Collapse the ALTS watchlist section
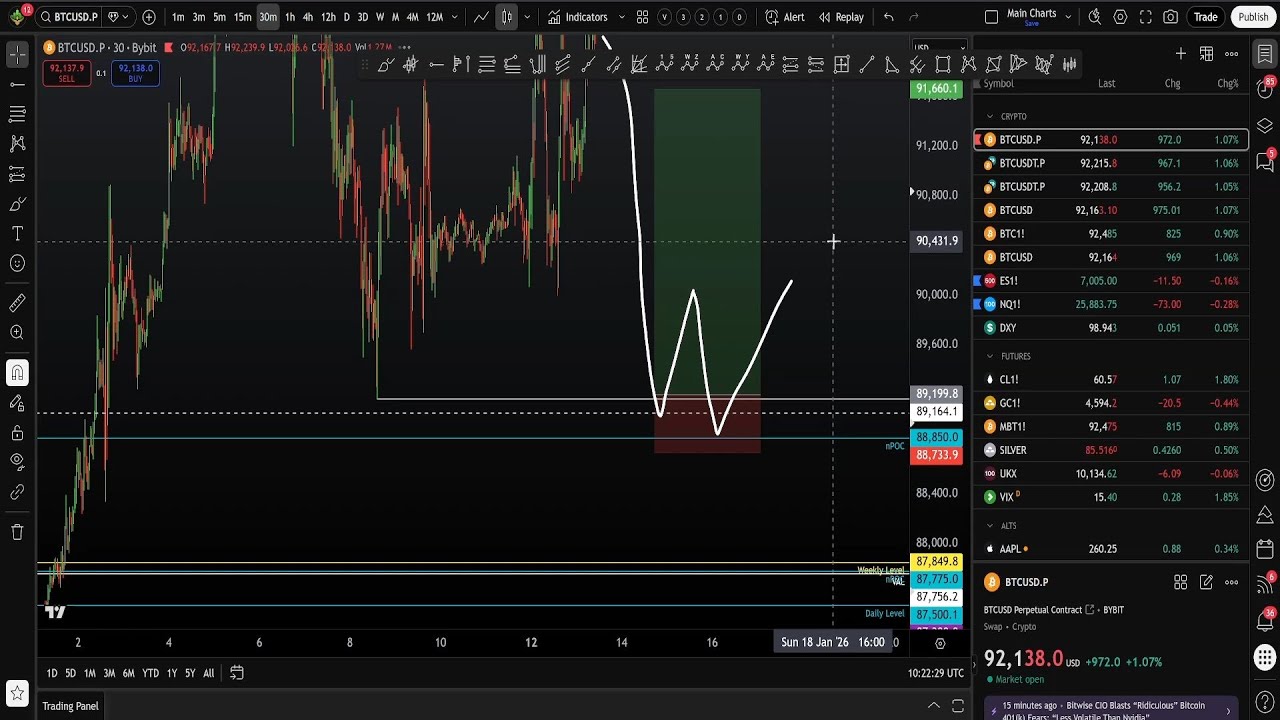This screenshot has height=720, width=1280. 990,525
